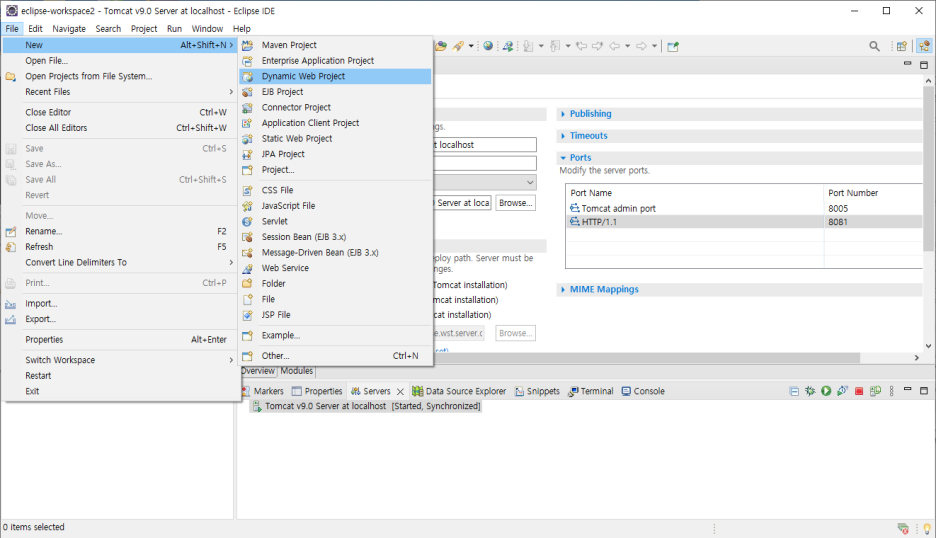This screenshot has width=936, height=538.
Task: Minimize the editor area pane
Action: [907, 63]
